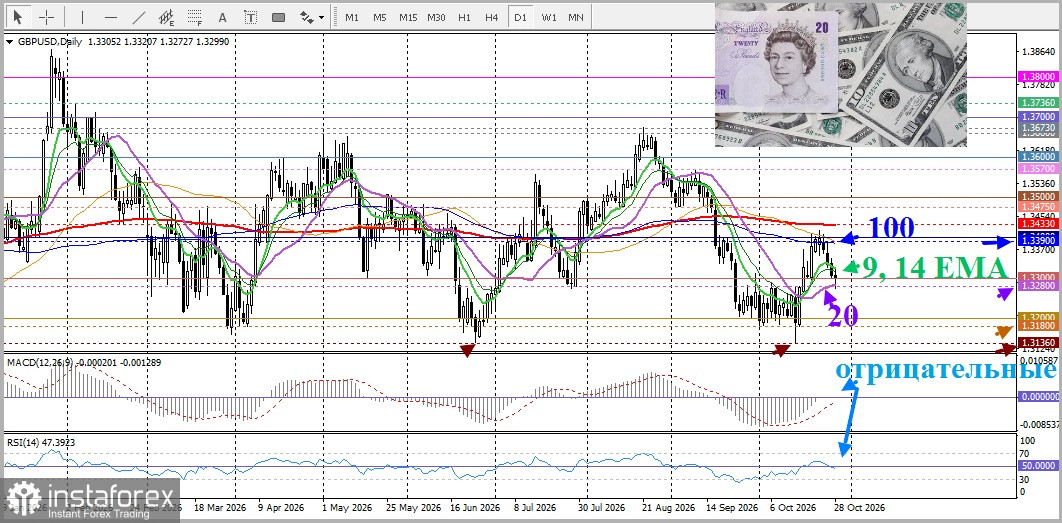Click the 9 Apr 2026 date label
The width and height of the screenshot is (1062, 523).
coord(282,507)
